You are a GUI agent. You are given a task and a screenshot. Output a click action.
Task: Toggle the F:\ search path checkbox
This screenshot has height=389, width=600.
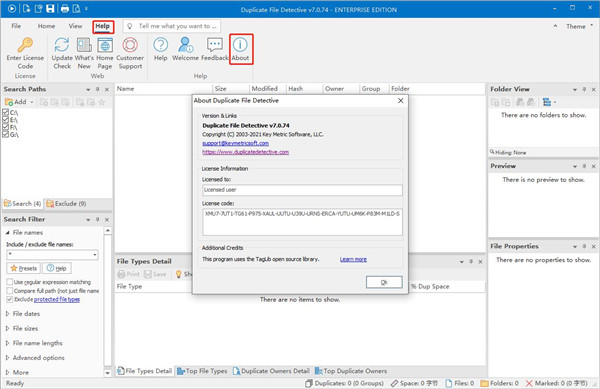click(5, 127)
